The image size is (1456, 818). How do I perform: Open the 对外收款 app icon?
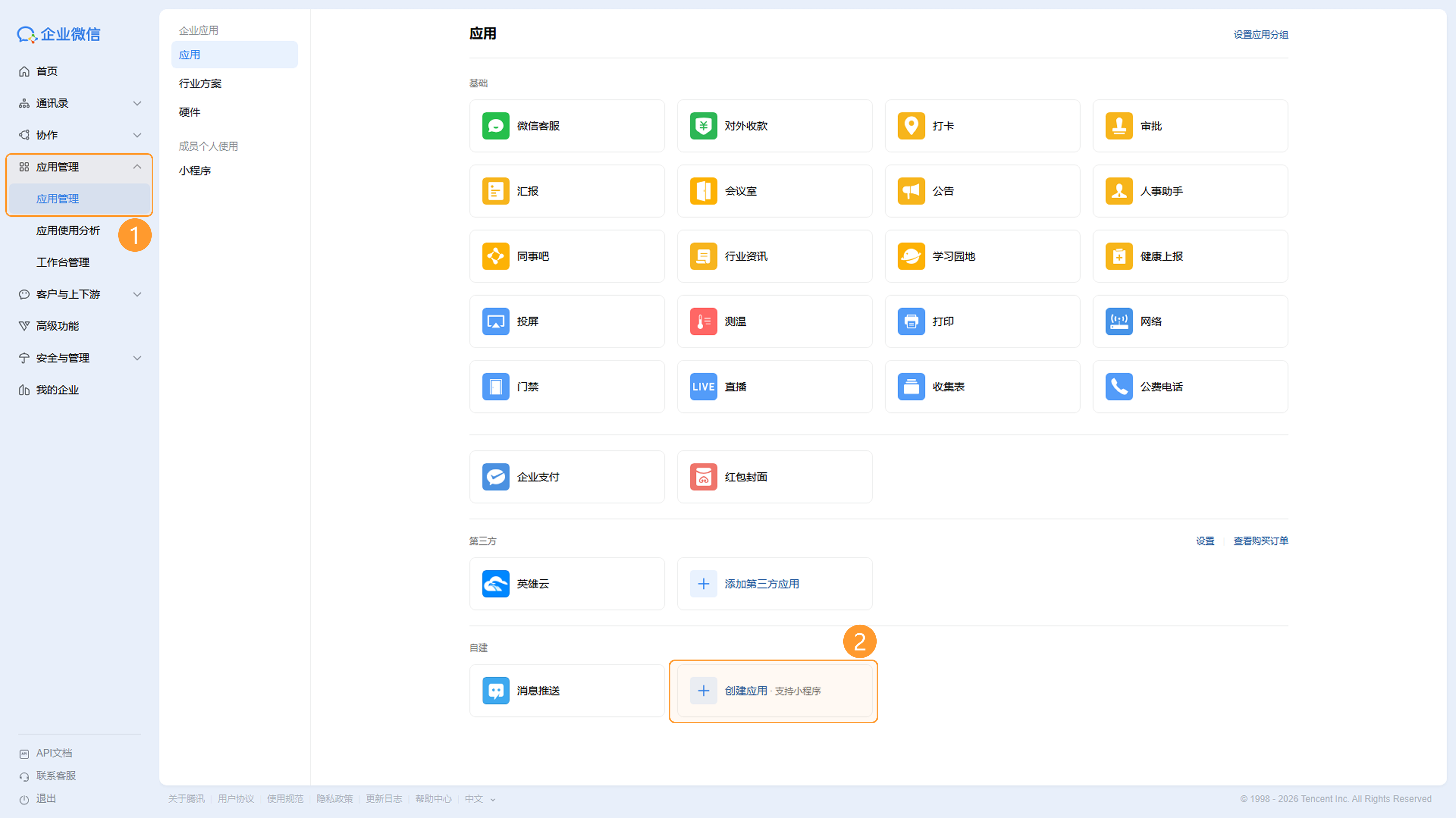point(703,126)
